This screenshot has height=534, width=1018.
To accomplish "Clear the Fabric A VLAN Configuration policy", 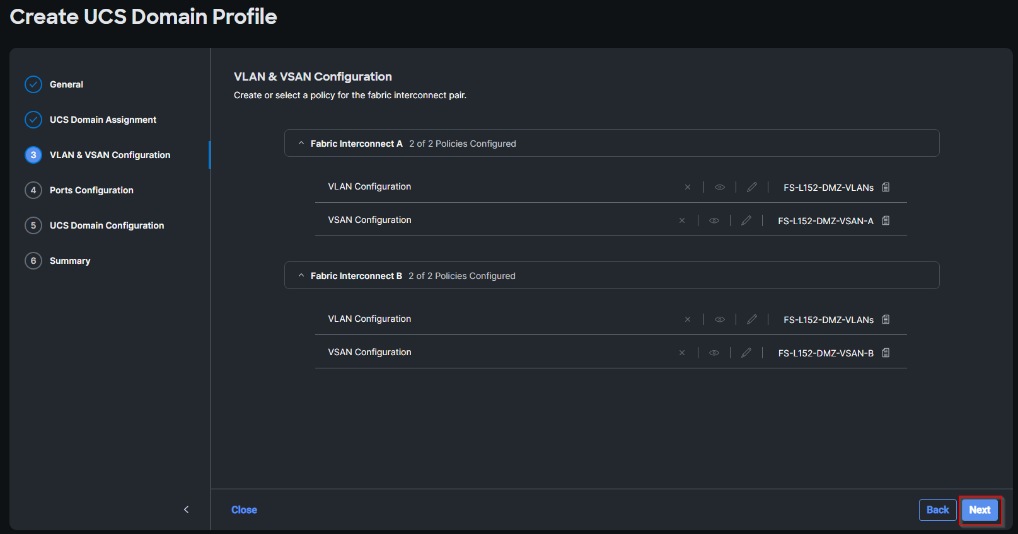I will pyautogui.click(x=687, y=187).
